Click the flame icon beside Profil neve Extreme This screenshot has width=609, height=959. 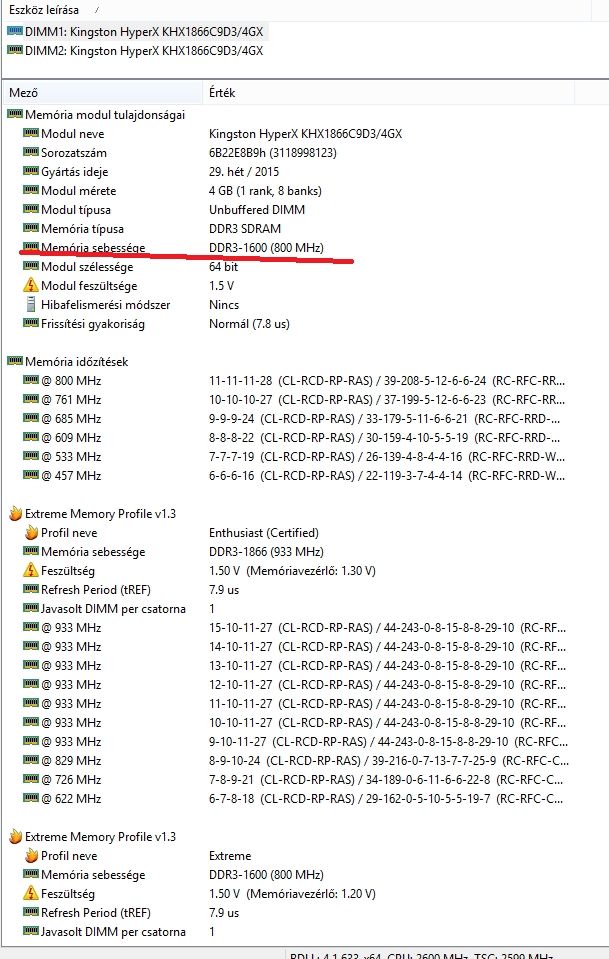(x=31, y=855)
